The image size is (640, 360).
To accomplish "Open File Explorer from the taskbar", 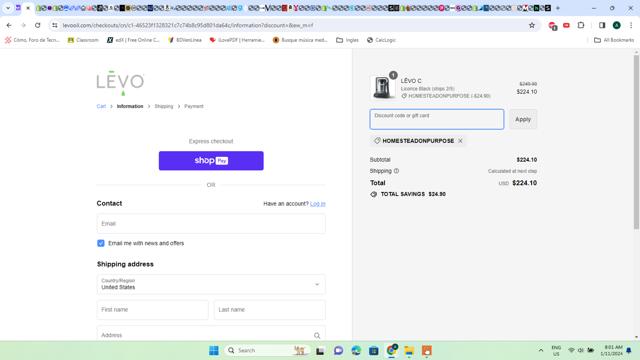I will (x=409, y=351).
